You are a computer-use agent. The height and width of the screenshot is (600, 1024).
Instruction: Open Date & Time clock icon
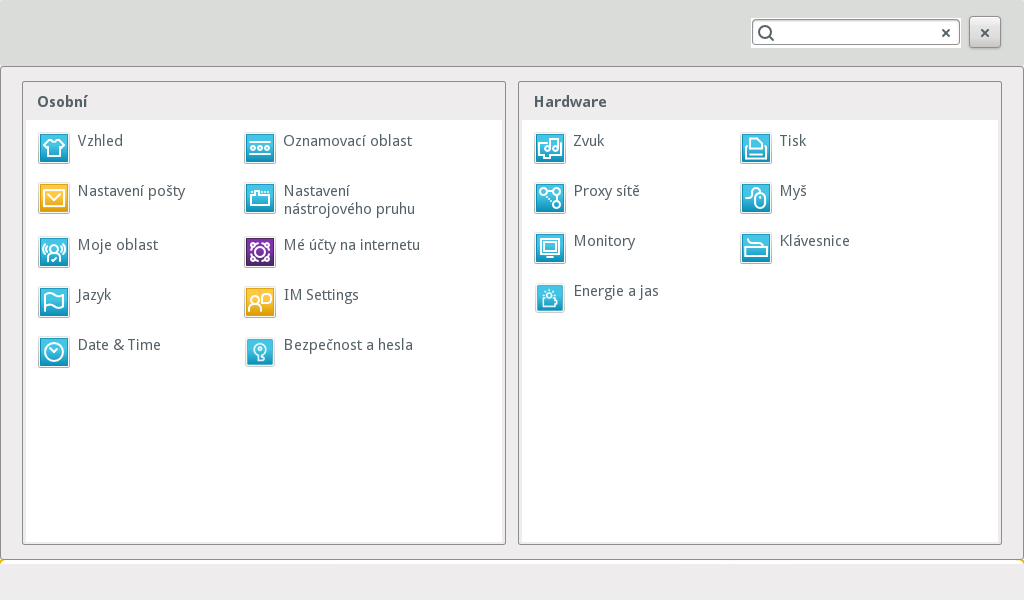coord(54,352)
